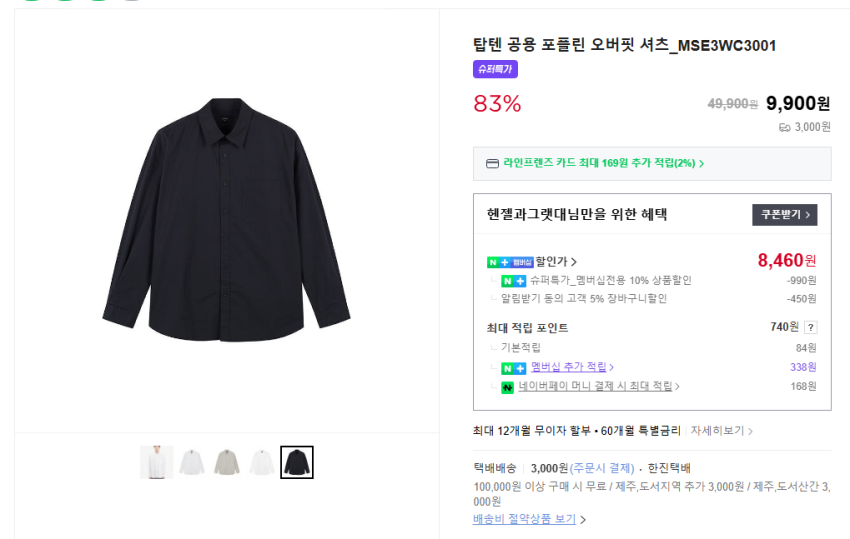Click the N+ icon beside 슈퍼특가 멤버십전용 할인

point(514,281)
